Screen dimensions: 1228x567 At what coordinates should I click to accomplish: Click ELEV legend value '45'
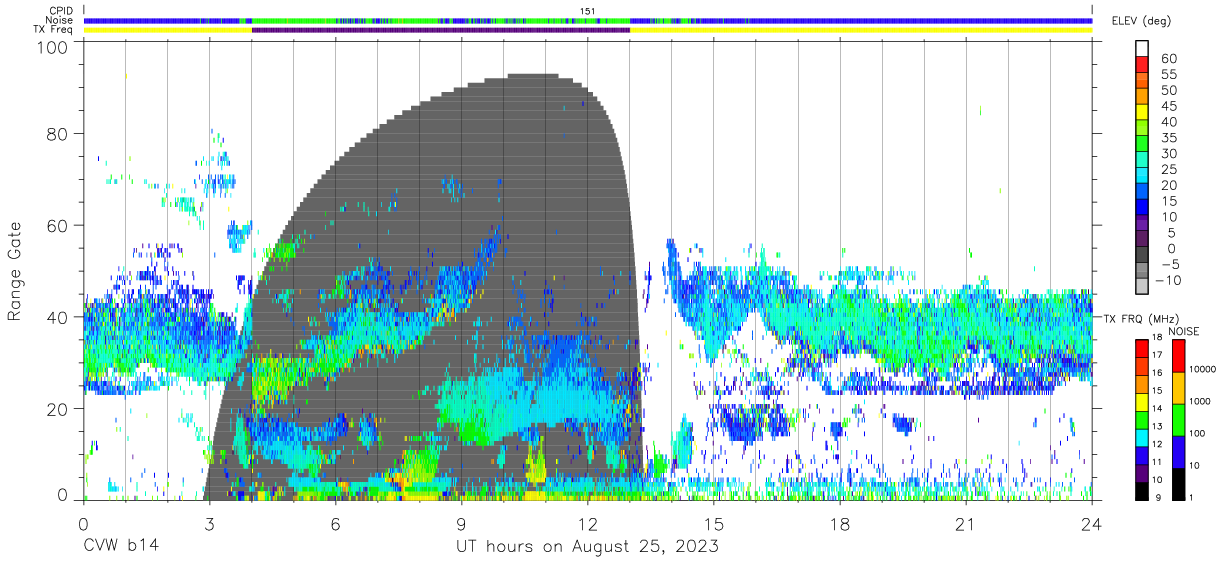[x=1169, y=106]
